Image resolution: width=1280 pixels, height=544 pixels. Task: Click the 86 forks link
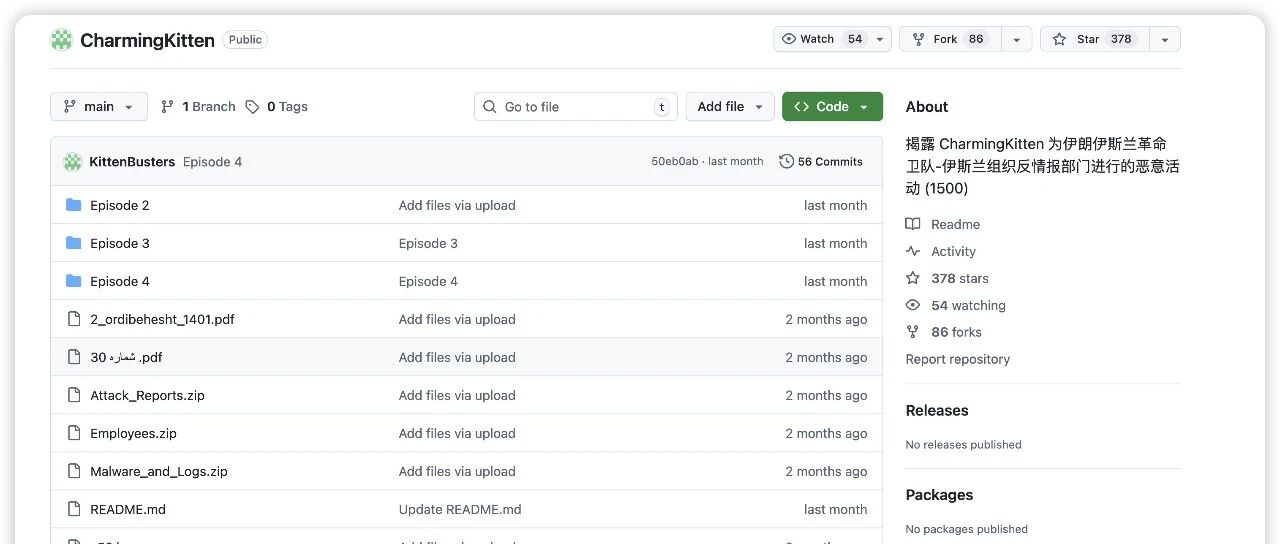point(956,332)
